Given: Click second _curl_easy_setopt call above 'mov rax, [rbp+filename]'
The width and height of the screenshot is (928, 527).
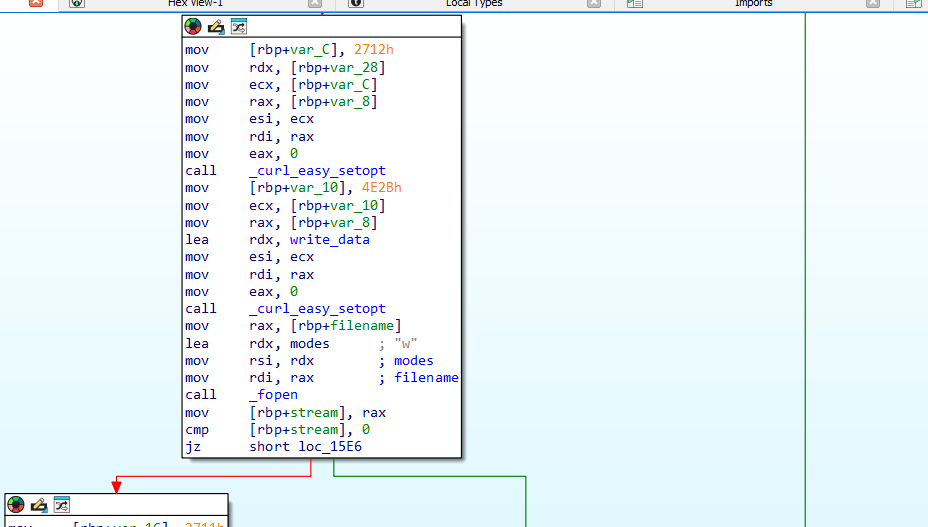Looking at the screenshot, I should [317, 309].
